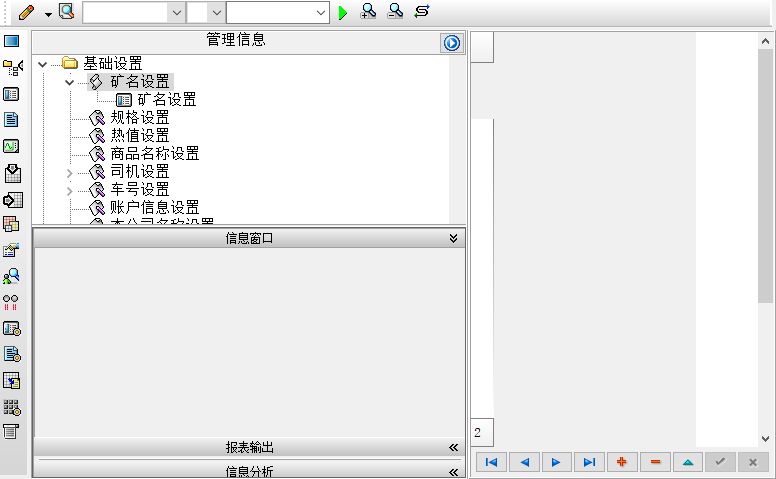Go to first record navigator button
The image size is (776, 479).
pyautogui.click(x=491, y=462)
